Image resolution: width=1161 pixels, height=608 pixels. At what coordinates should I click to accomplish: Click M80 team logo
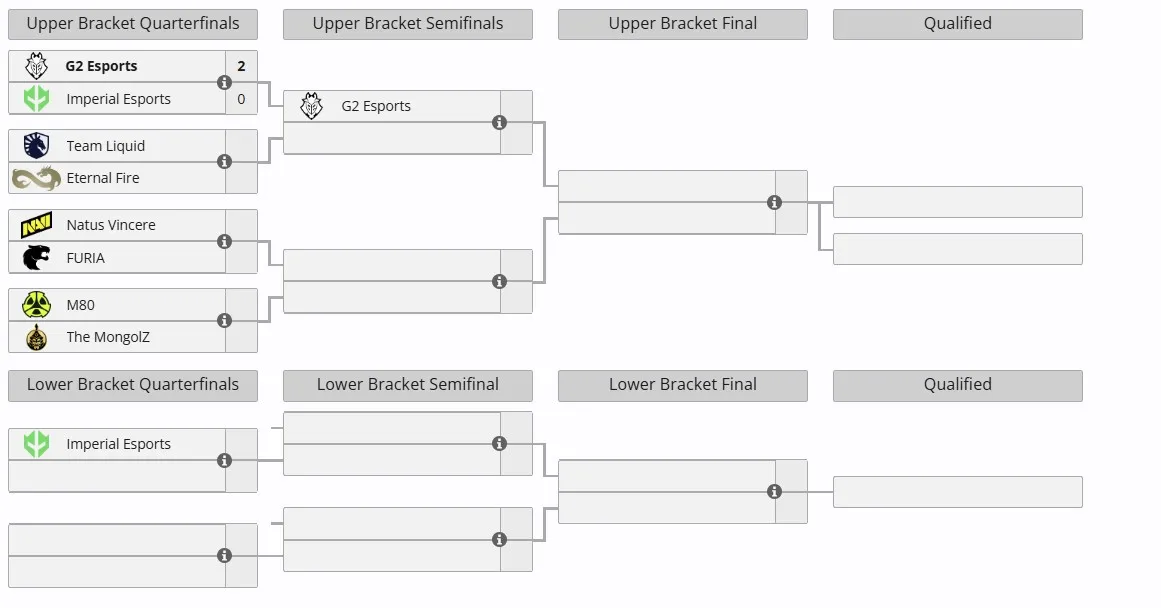pyautogui.click(x=36, y=304)
